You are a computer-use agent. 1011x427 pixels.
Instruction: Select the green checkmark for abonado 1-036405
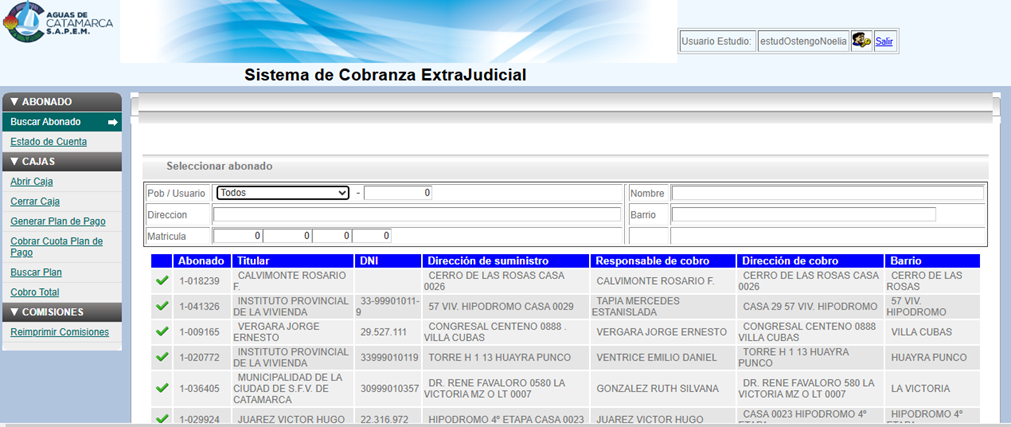(x=162, y=388)
